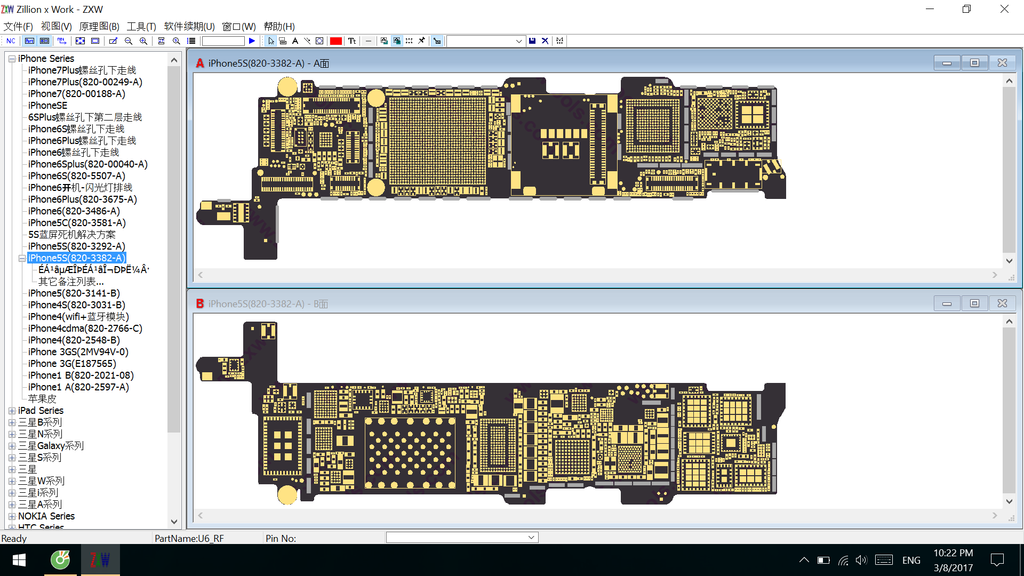Select 其它备注列表... tree item
This screenshot has width=1024, height=576.
click(x=71, y=281)
